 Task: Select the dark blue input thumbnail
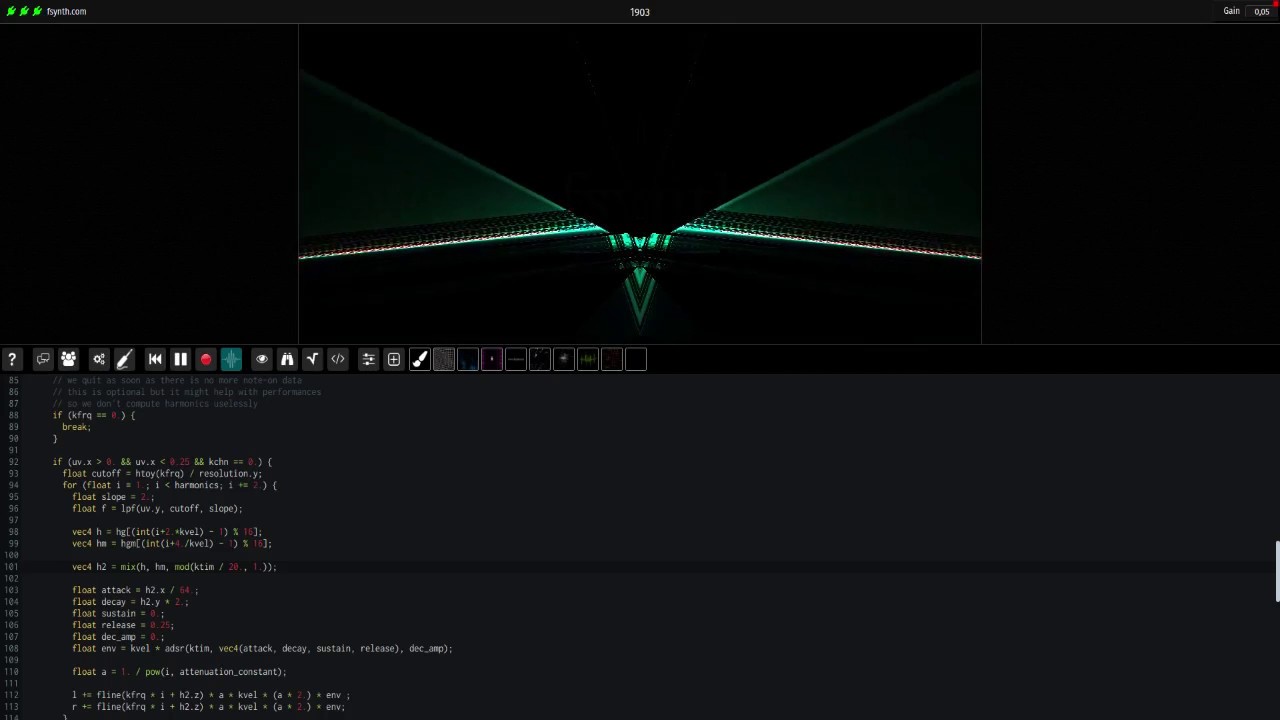pos(468,359)
